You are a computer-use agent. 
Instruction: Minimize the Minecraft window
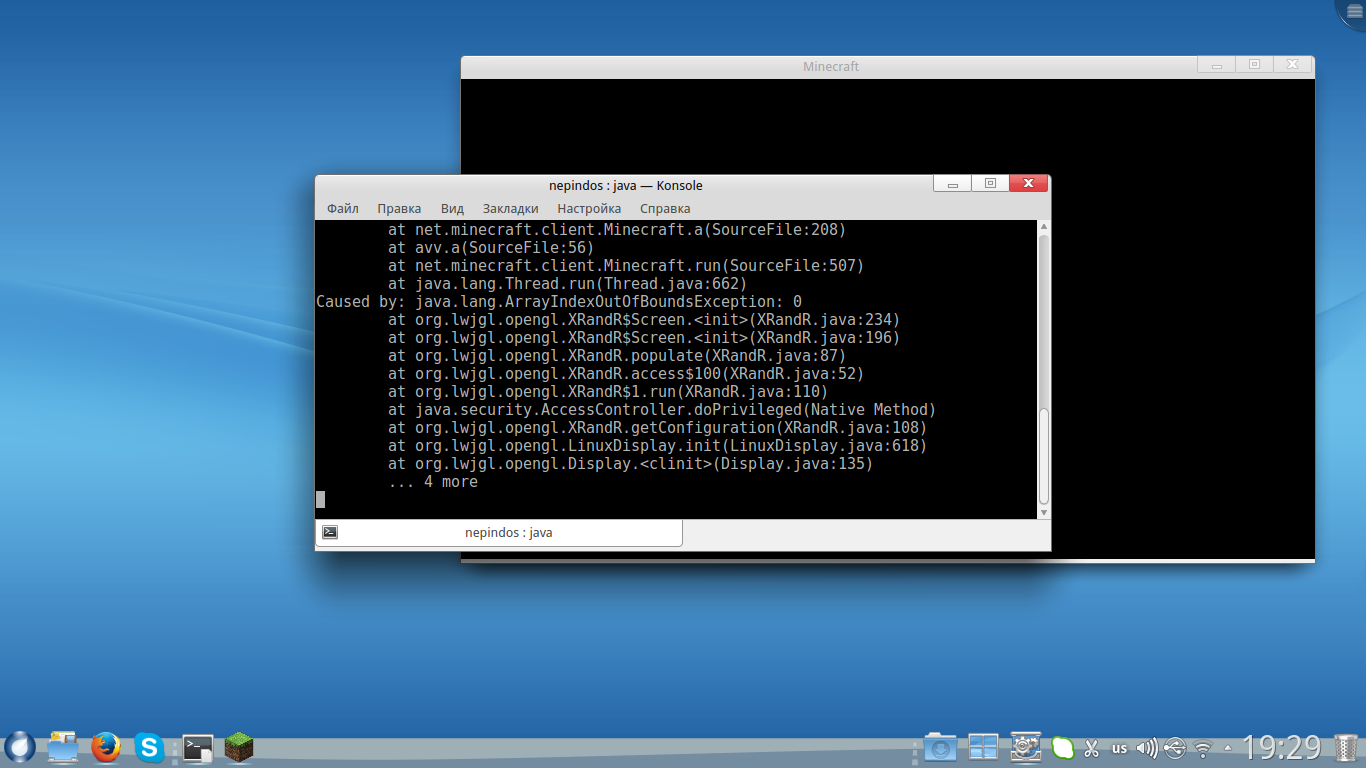click(1216, 64)
